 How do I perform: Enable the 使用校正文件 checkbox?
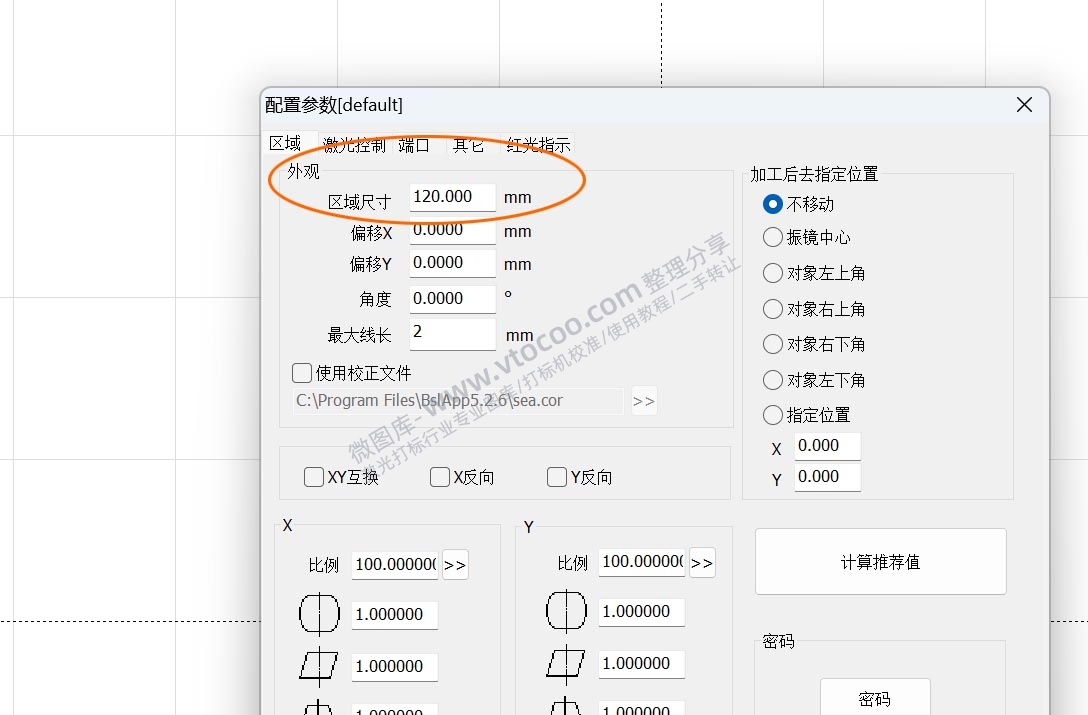[302, 373]
